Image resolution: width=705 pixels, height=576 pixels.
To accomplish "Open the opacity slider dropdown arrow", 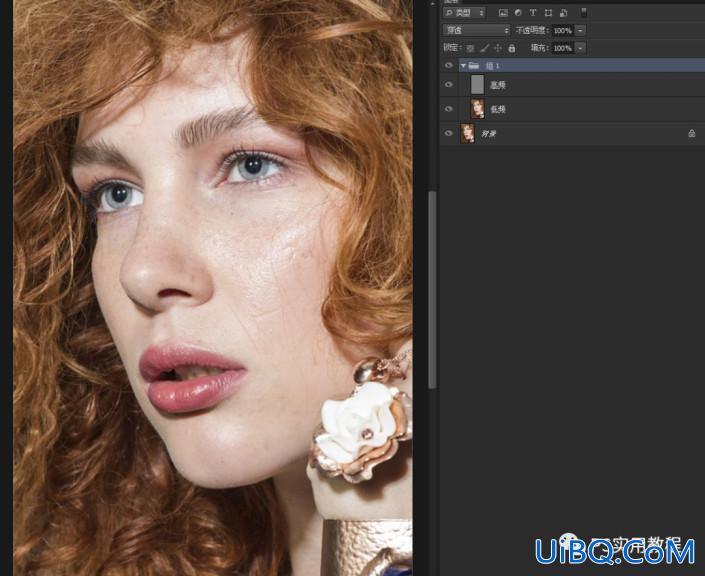I will pos(580,31).
